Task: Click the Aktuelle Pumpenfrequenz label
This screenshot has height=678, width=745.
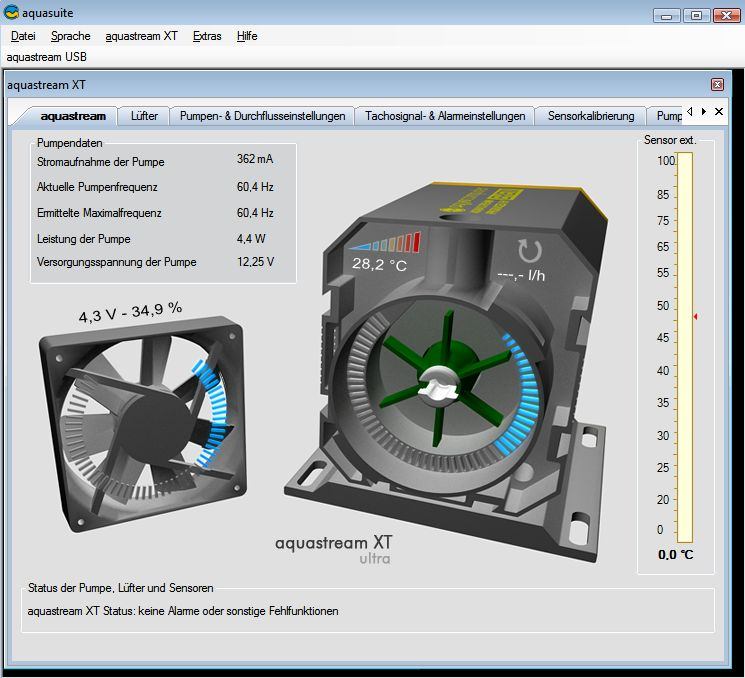Action: pos(97,187)
